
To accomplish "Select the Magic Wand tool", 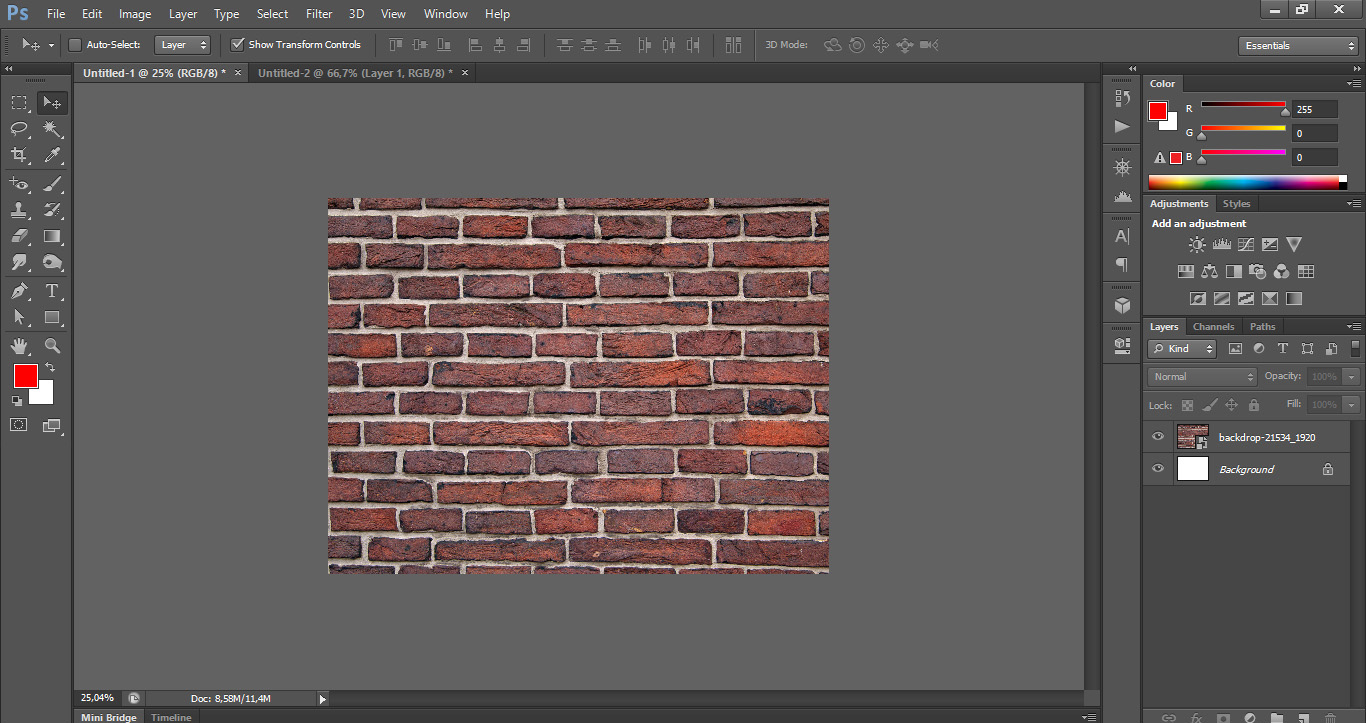I will (x=53, y=129).
